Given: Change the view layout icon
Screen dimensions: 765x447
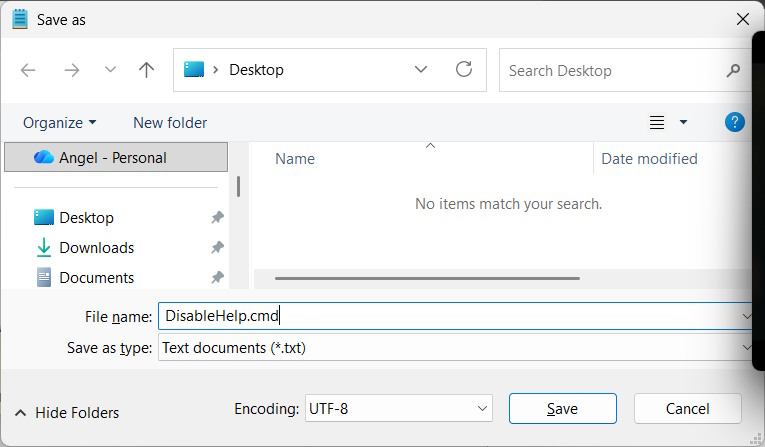Looking at the screenshot, I should tap(657, 122).
